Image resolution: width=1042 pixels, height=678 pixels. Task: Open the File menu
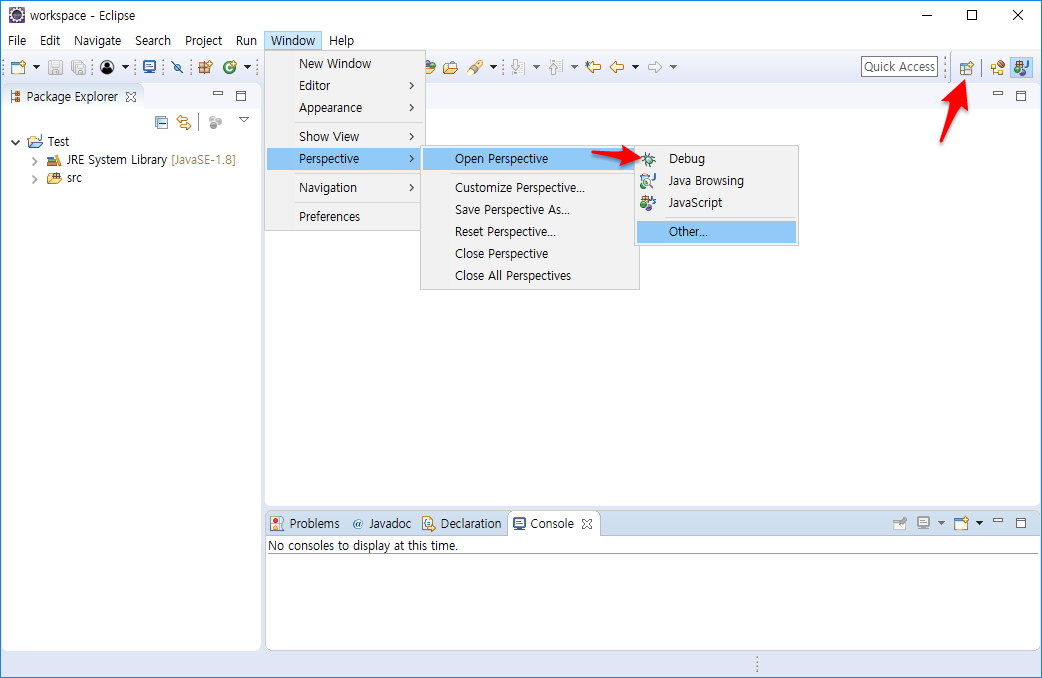(17, 41)
